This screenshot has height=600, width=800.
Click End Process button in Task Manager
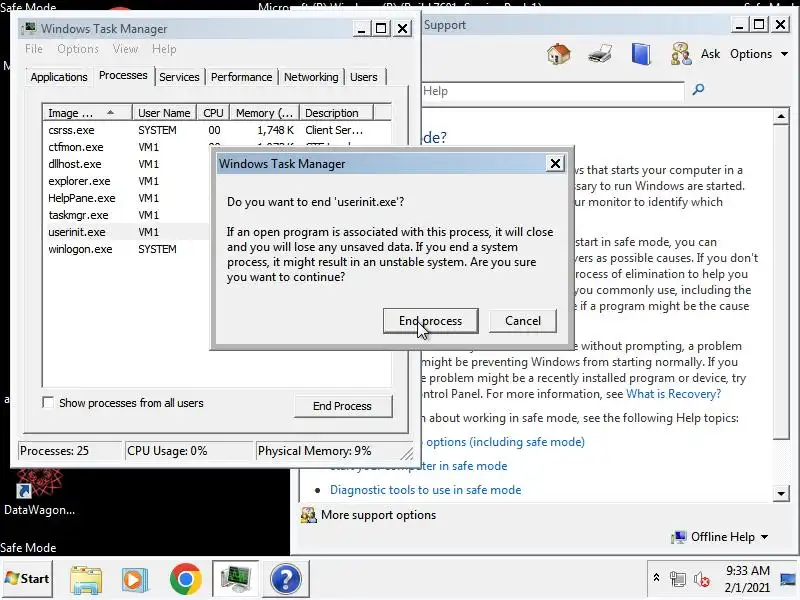tap(342, 406)
